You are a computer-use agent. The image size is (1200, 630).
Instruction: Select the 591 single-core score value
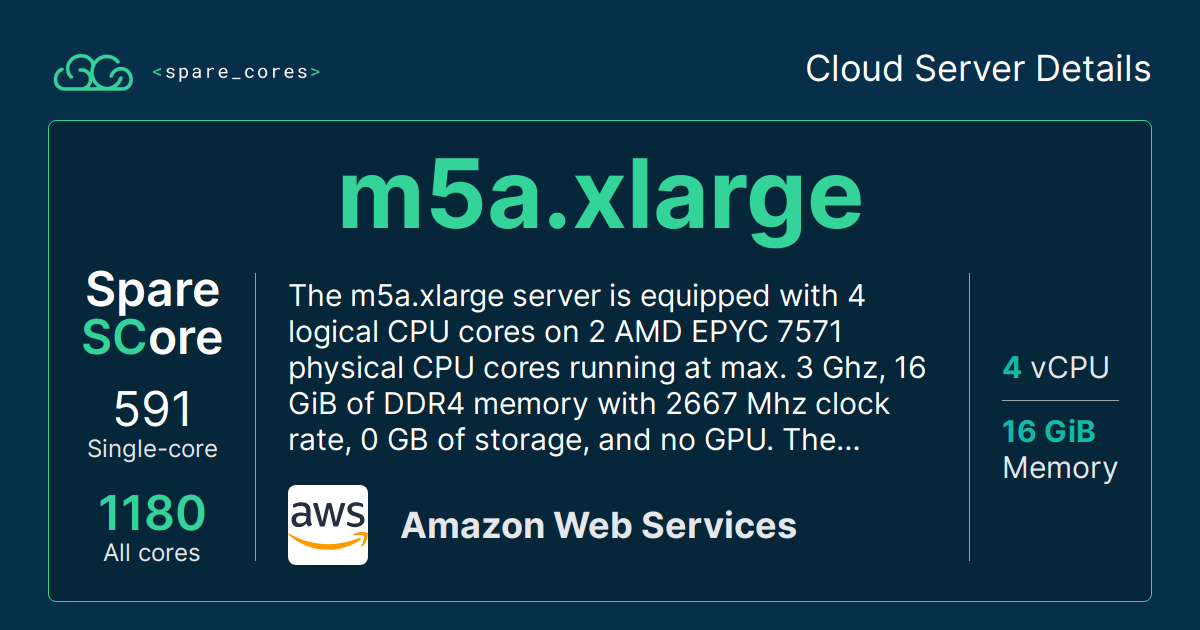click(152, 409)
